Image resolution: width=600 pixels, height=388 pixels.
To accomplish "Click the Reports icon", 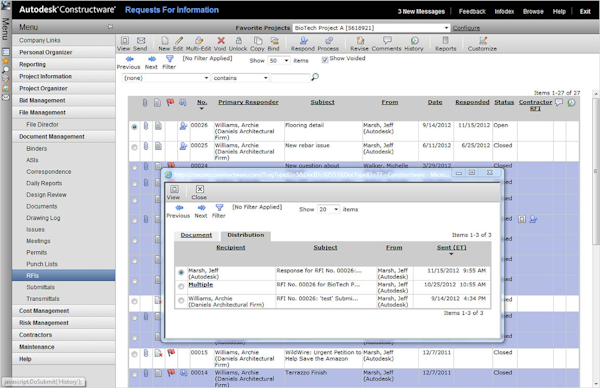I will tap(445, 41).
